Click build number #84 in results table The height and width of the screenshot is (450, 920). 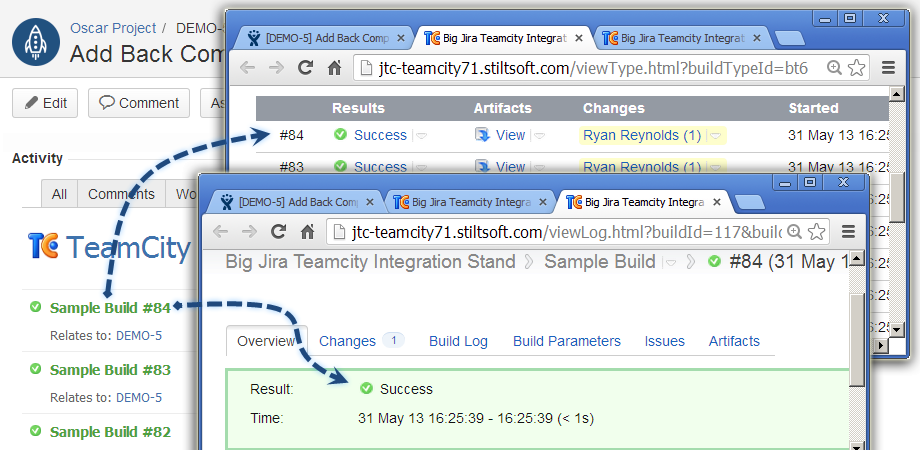pyautogui.click(x=292, y=136)
